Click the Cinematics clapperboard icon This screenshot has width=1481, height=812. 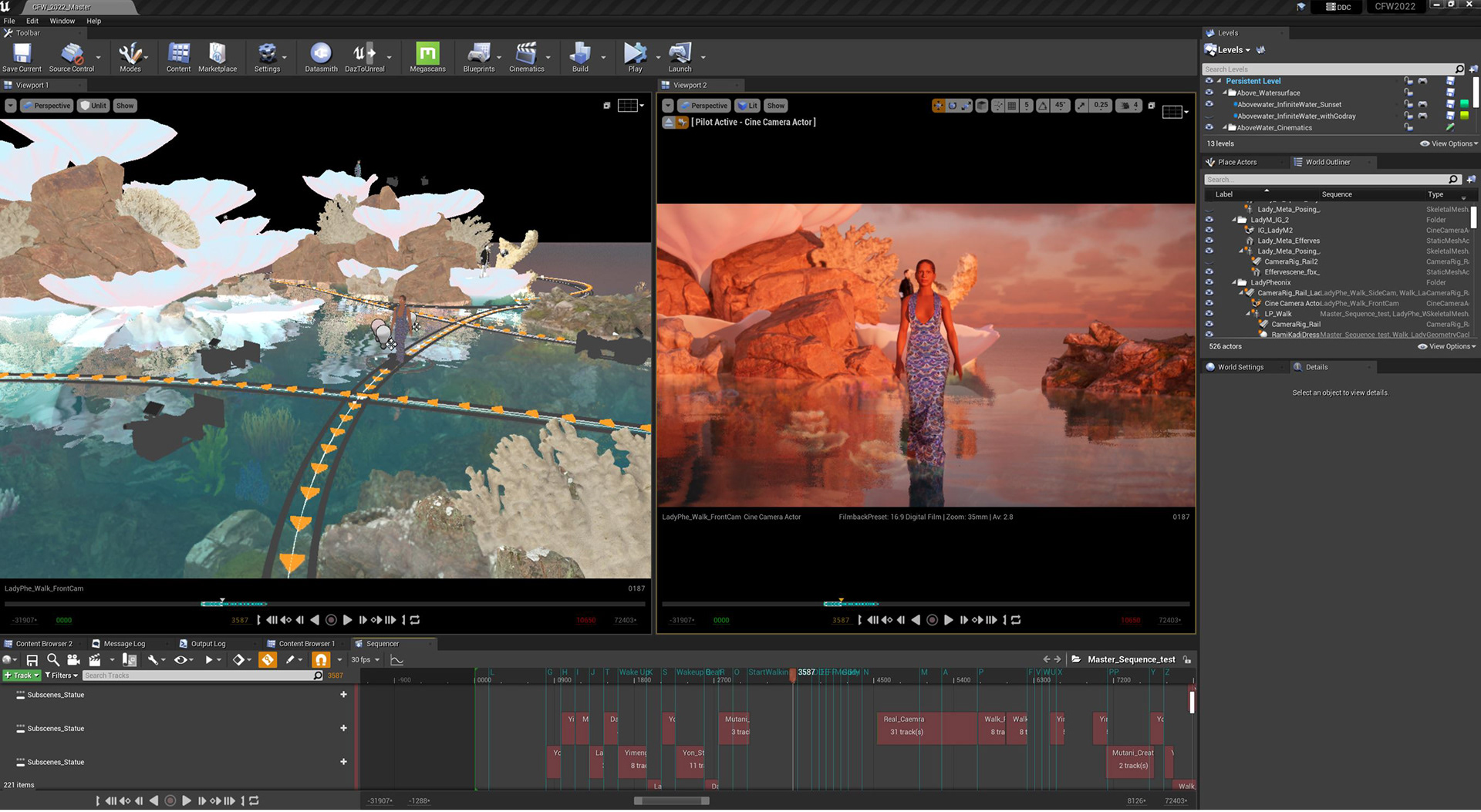click(x=526, y=54)
